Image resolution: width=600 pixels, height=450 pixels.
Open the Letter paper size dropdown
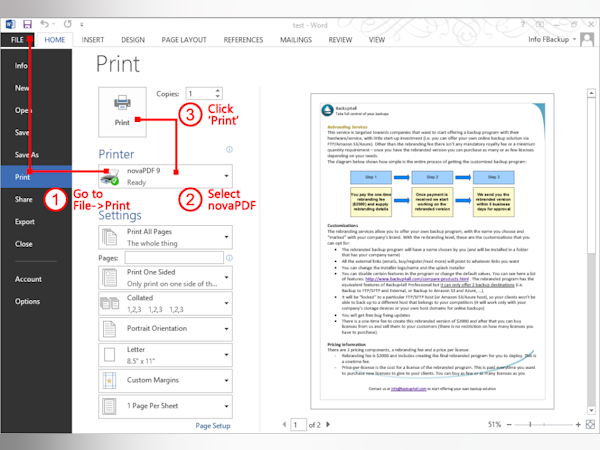[x=165, y=355]
